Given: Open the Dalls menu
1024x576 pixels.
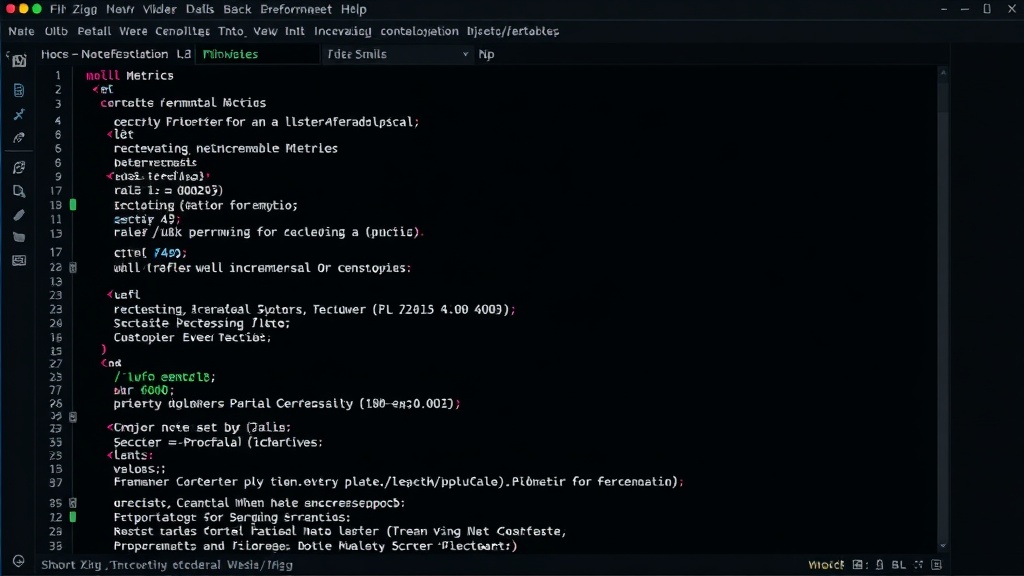Looking at the screenshot, I should [200, 9].
